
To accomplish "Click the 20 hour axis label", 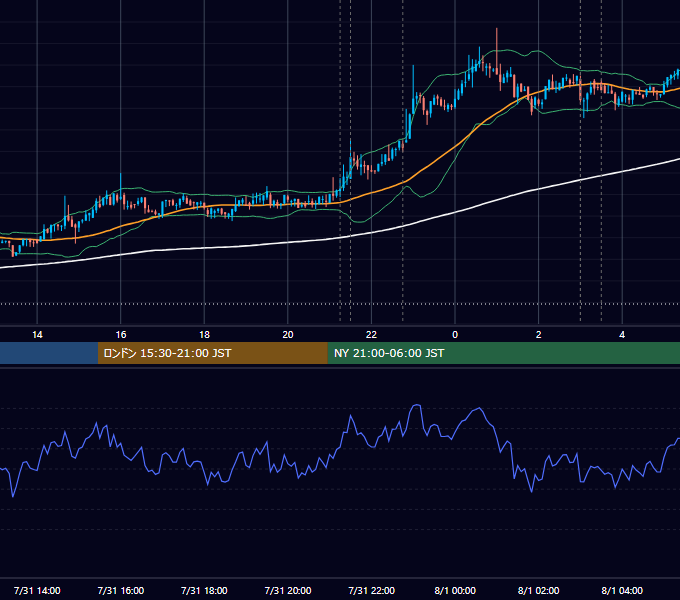I will 288,335.
